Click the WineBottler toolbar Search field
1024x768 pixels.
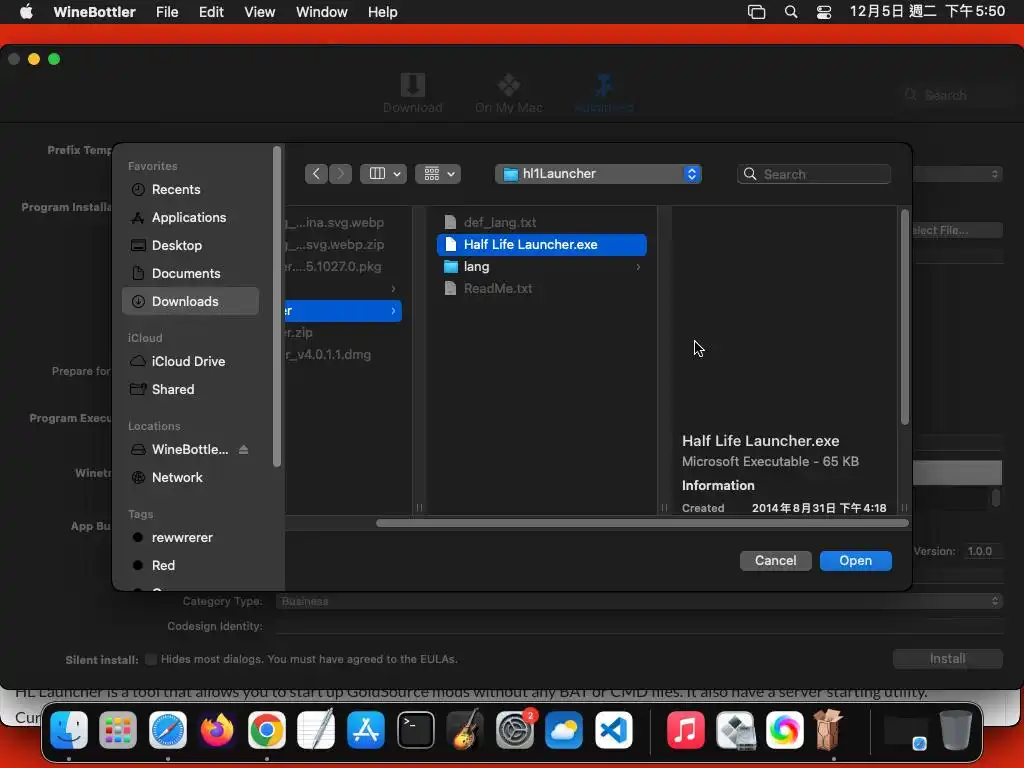click(955, 95)
